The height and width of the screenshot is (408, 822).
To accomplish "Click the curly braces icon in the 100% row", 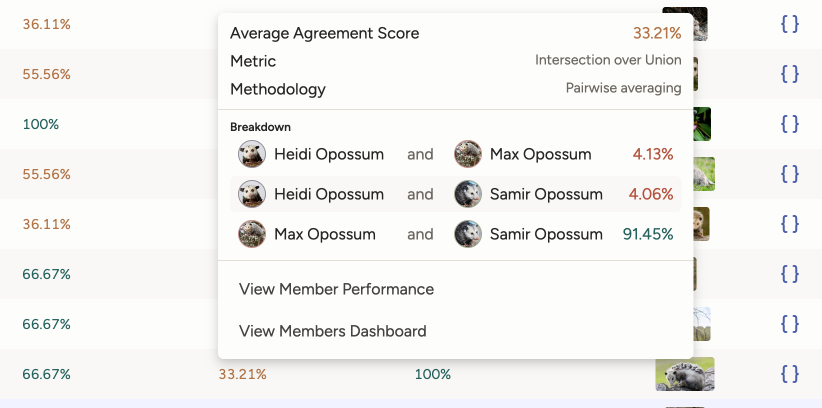I will pos(790,124).
